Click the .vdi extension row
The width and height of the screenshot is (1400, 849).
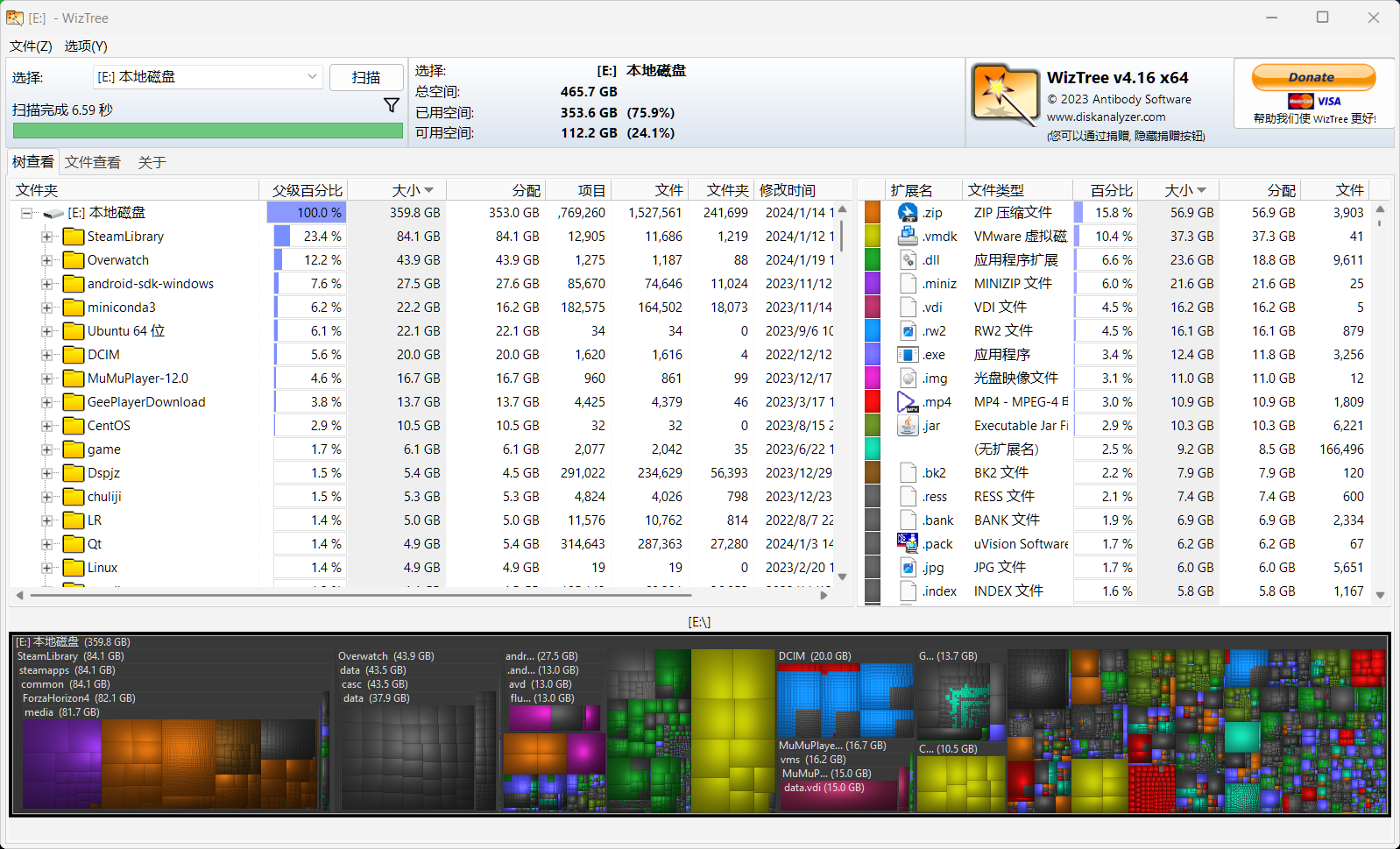1116,308
